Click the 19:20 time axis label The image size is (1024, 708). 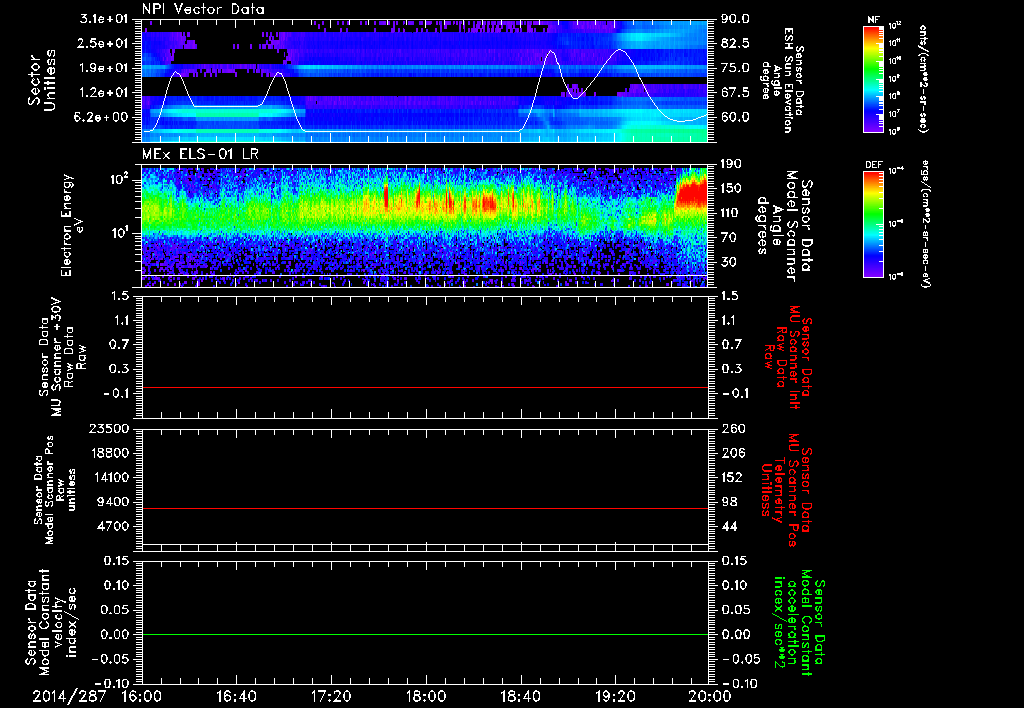[615, 696]
